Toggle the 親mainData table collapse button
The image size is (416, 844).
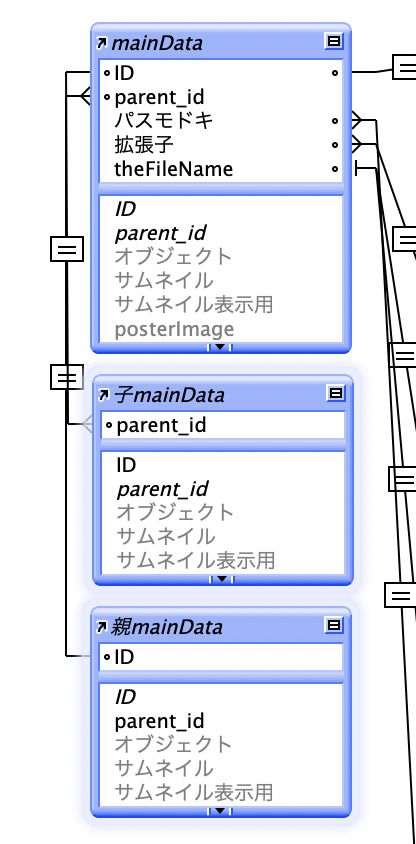[x=334, y=625]
